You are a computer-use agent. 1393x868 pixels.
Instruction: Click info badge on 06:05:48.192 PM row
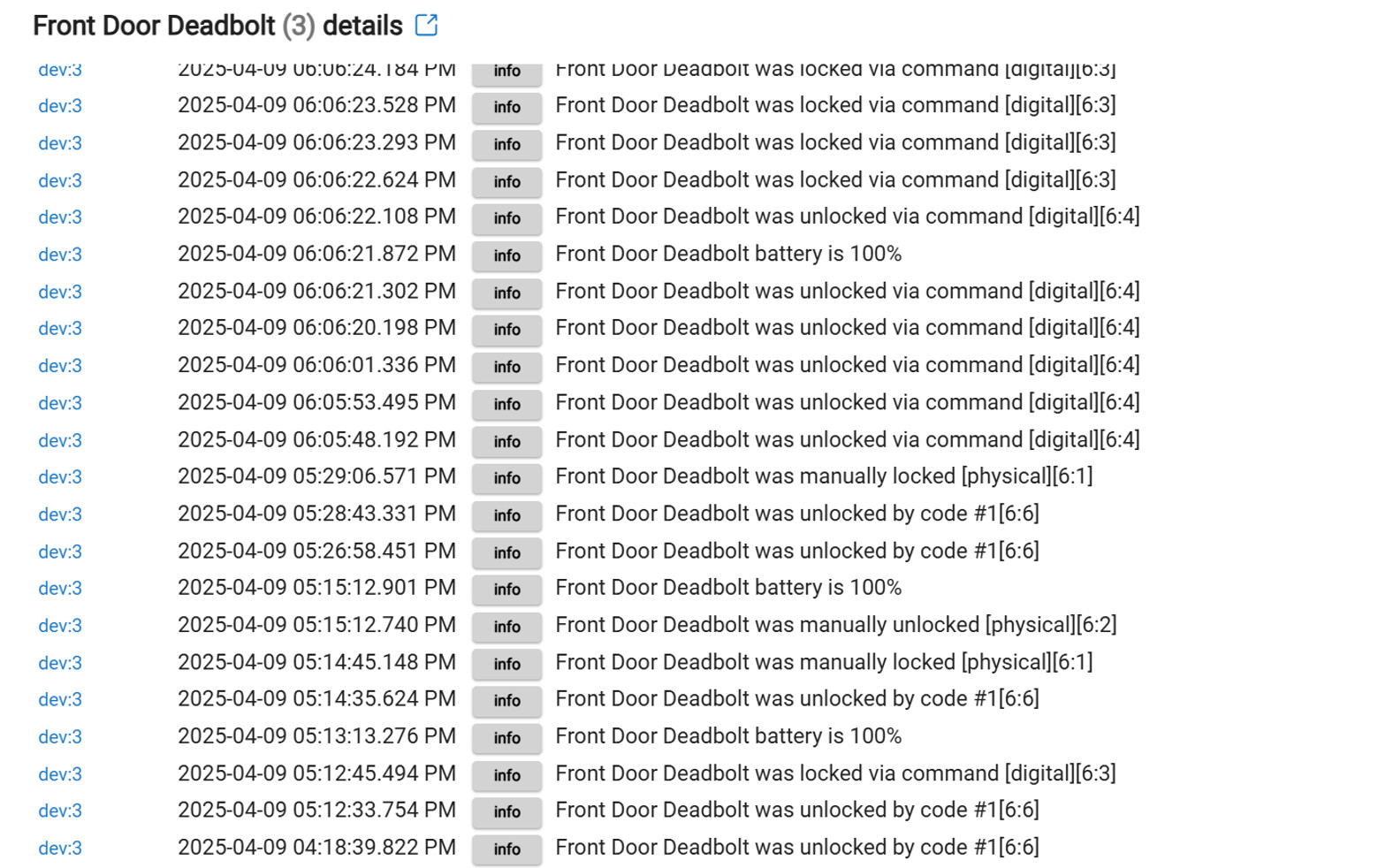click(x=506, y=441)
